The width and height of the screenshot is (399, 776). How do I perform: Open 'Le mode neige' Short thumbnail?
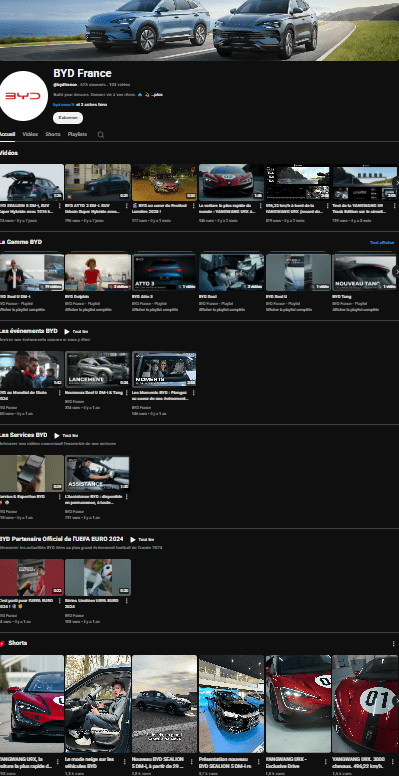[x=98, y=704]
